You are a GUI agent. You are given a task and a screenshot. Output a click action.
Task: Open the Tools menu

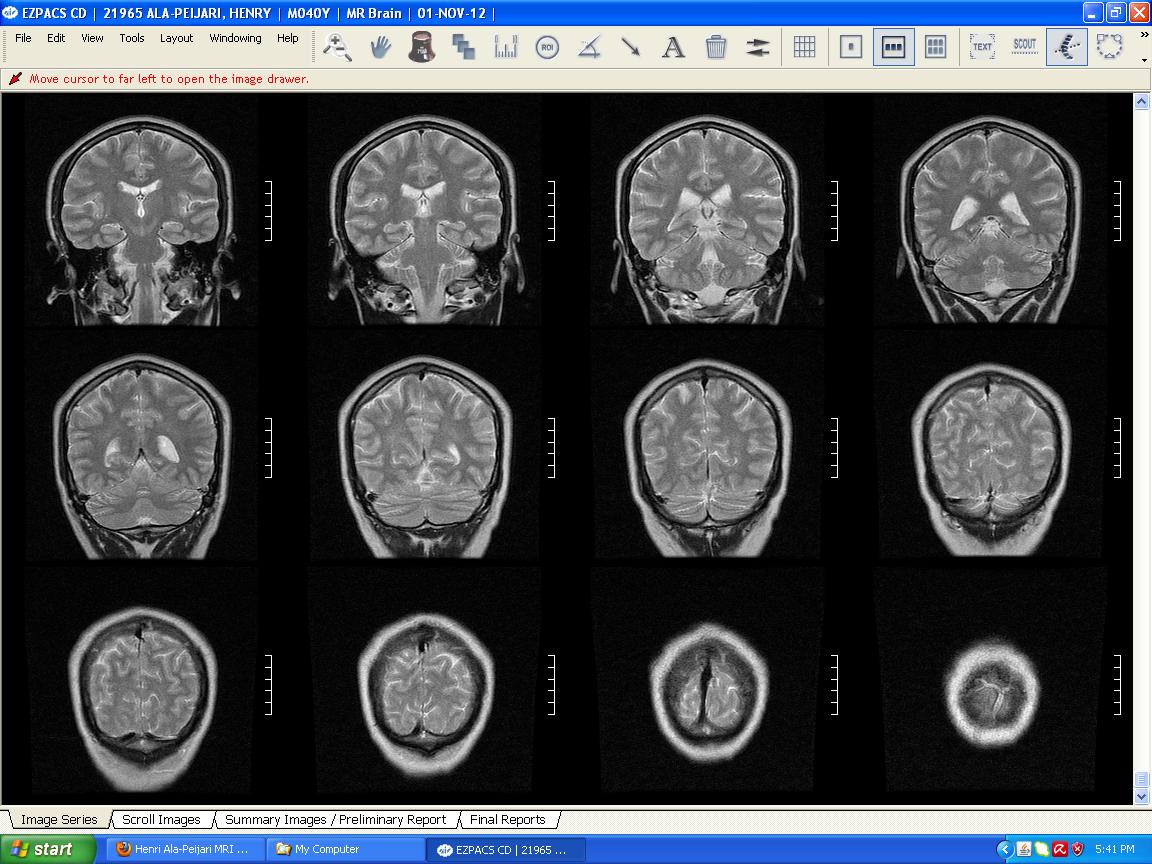click(x=132, y=38)
